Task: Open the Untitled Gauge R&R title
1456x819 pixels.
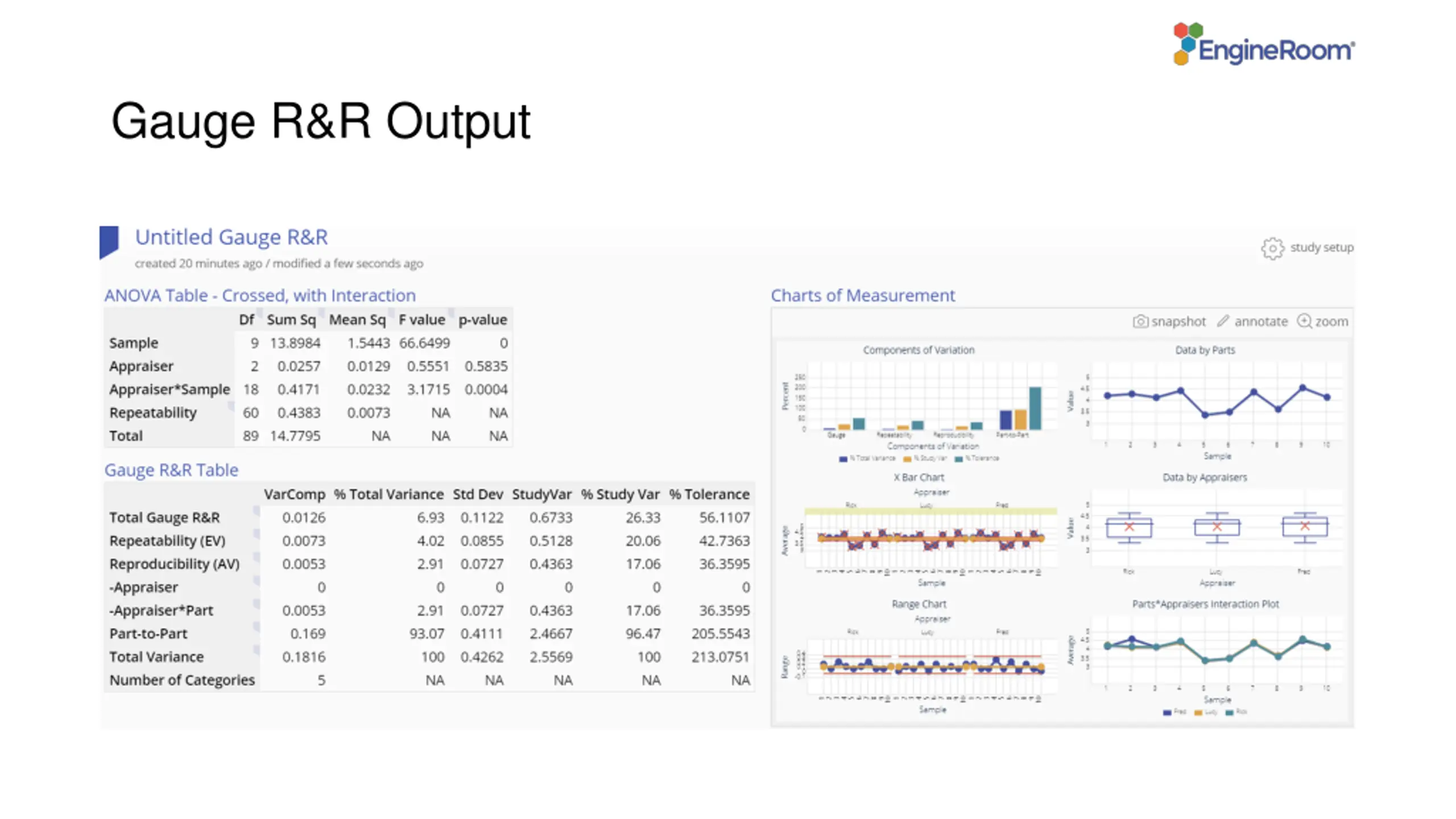Action: (x=231, y=237)
